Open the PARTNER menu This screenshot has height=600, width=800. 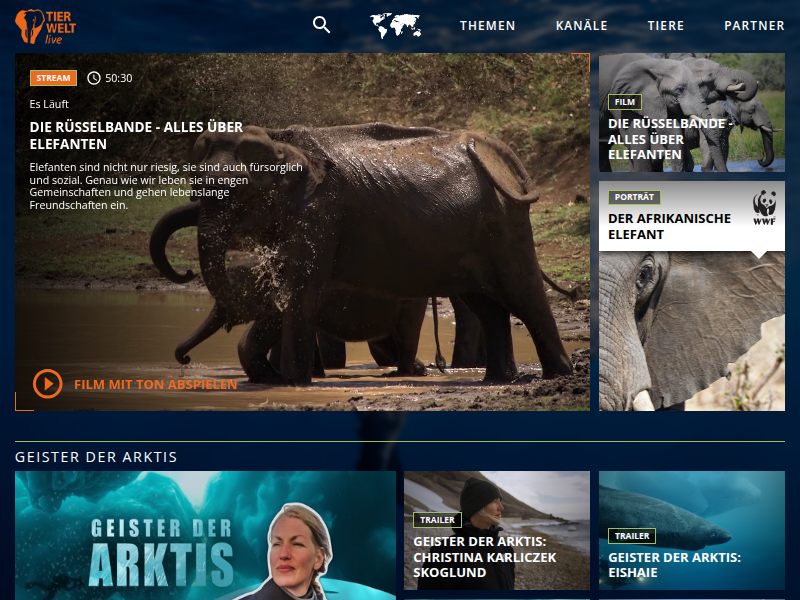coord(754,26)
